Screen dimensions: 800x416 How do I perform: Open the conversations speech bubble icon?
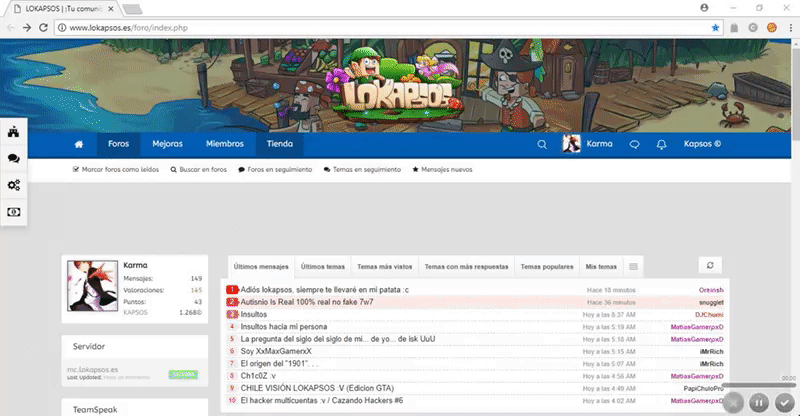pos(634,144)
